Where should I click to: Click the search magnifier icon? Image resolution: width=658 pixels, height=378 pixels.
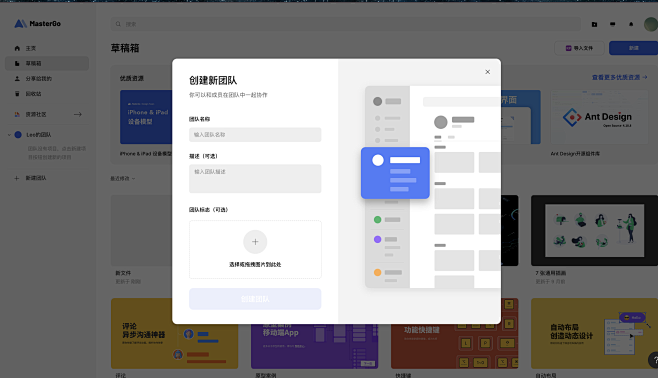(118, 24)
